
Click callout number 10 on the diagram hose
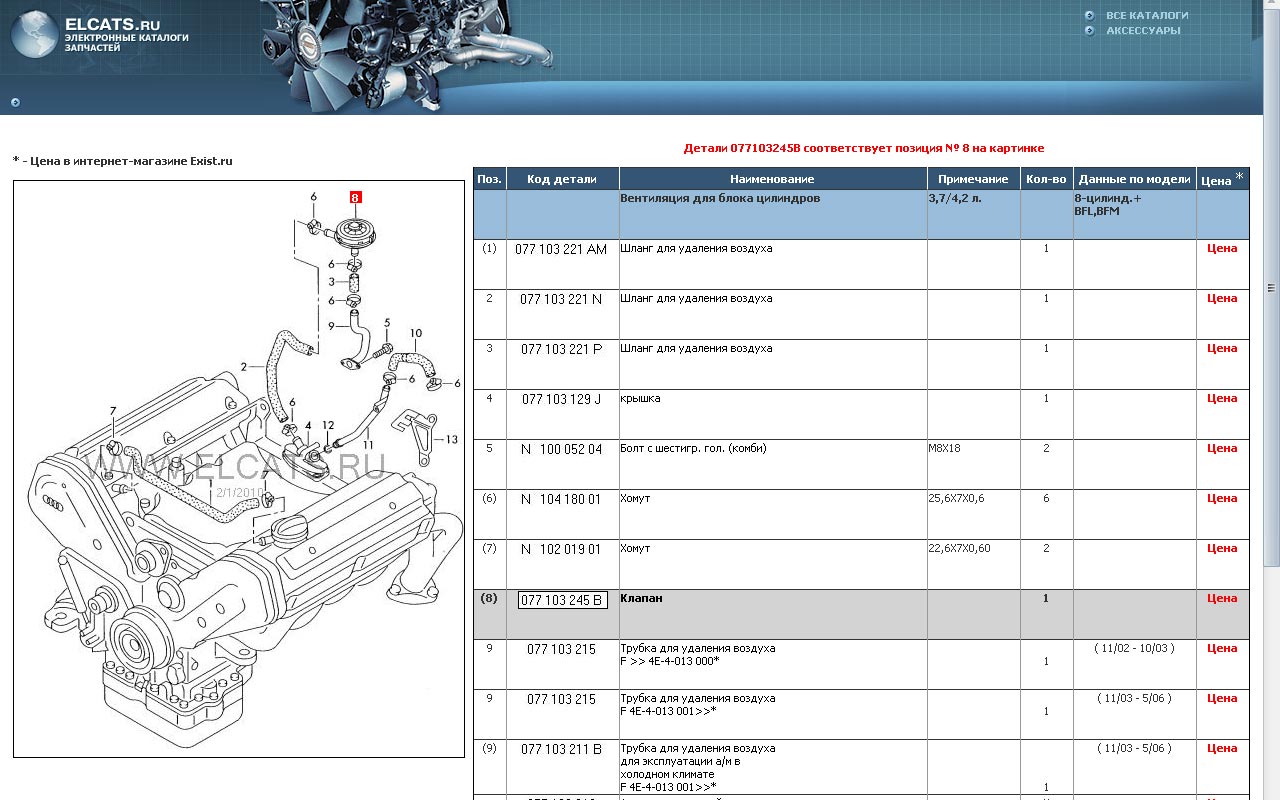[416, 333]
